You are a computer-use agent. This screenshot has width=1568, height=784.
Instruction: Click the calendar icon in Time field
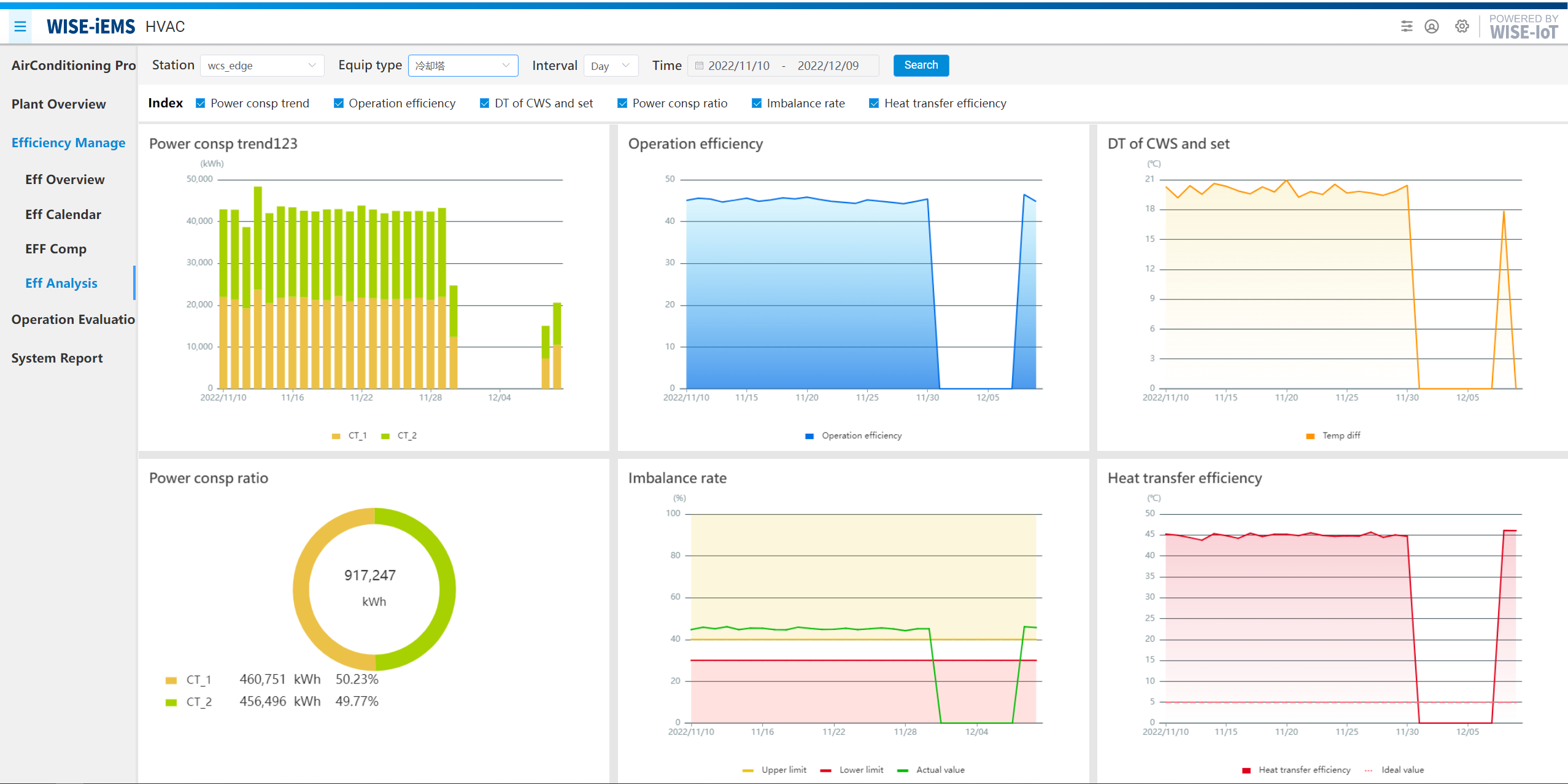tap(699, 66)
